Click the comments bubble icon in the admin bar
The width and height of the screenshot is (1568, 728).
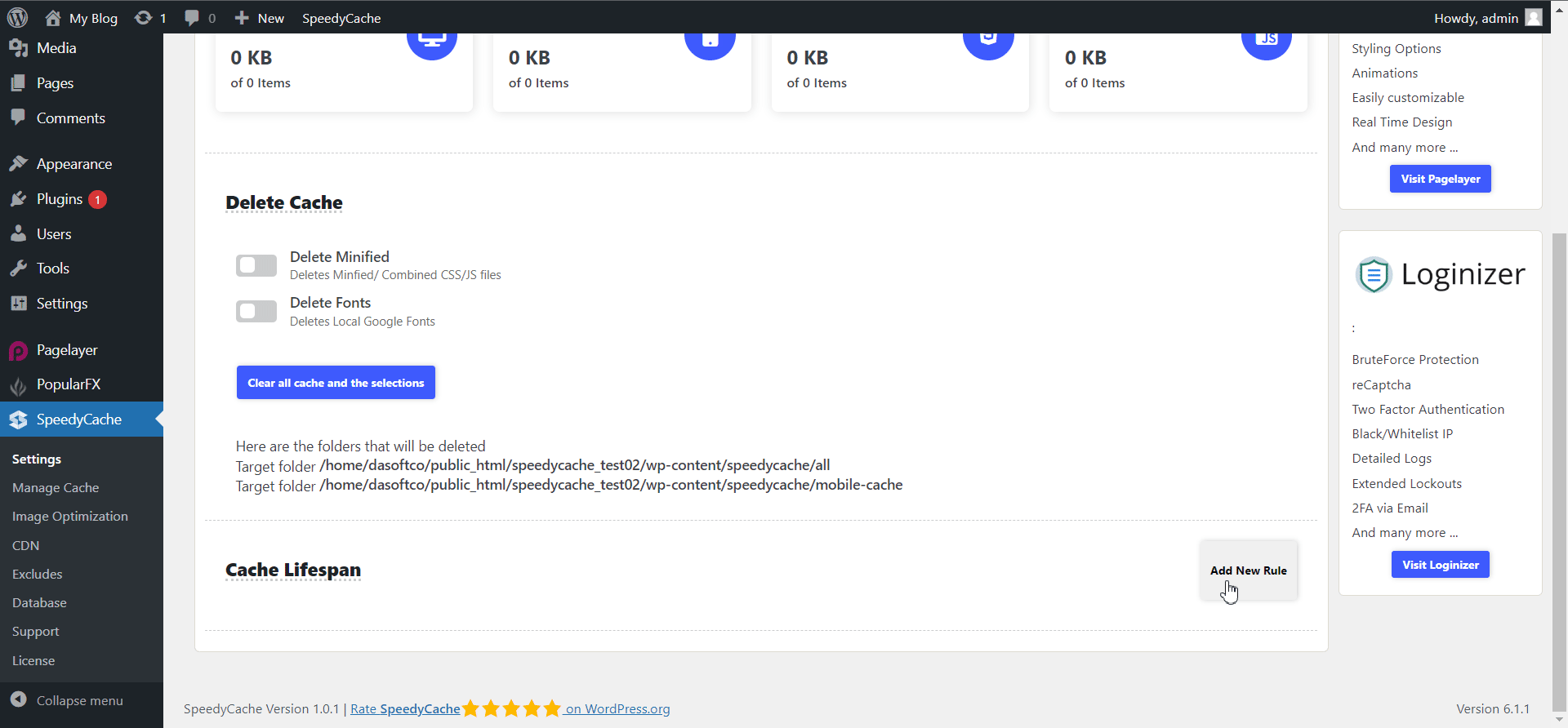click(x=192, y=18)
